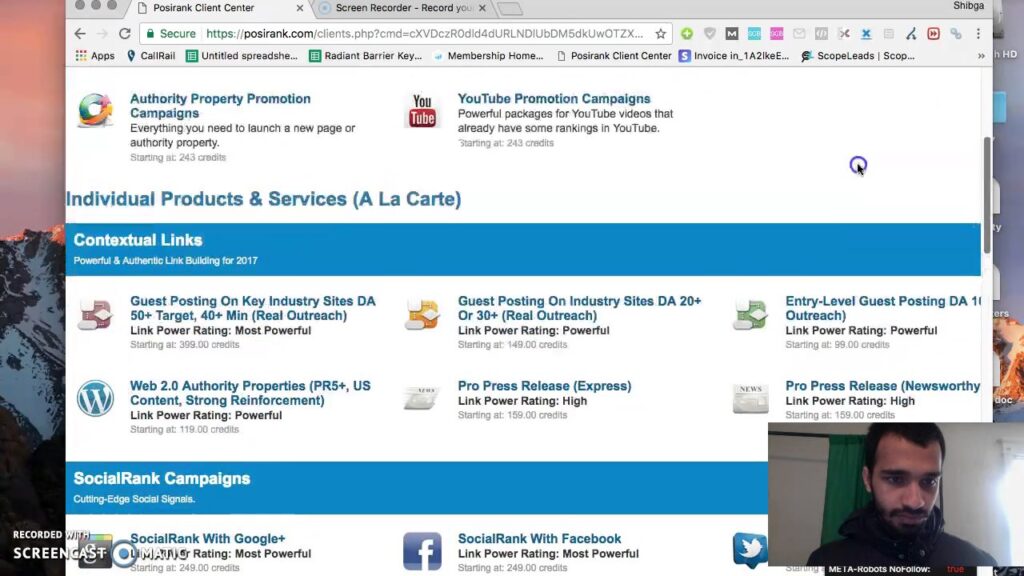Go back using browser back arrow
1024x576 pixels.
80,33
